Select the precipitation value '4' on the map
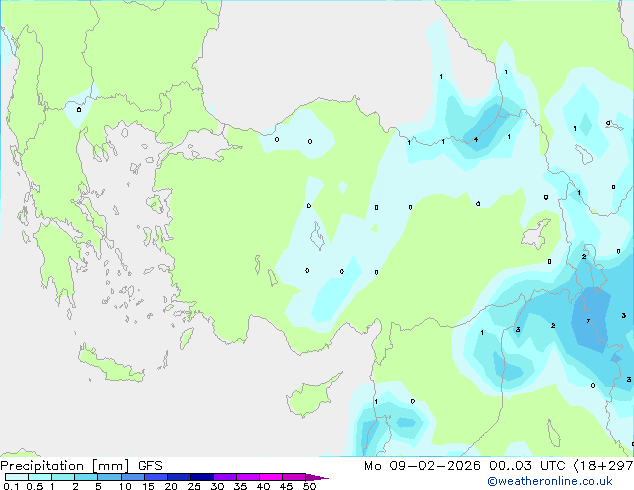Image resolution: width=634 pixels, height=490 pixels. pos(476,139)
